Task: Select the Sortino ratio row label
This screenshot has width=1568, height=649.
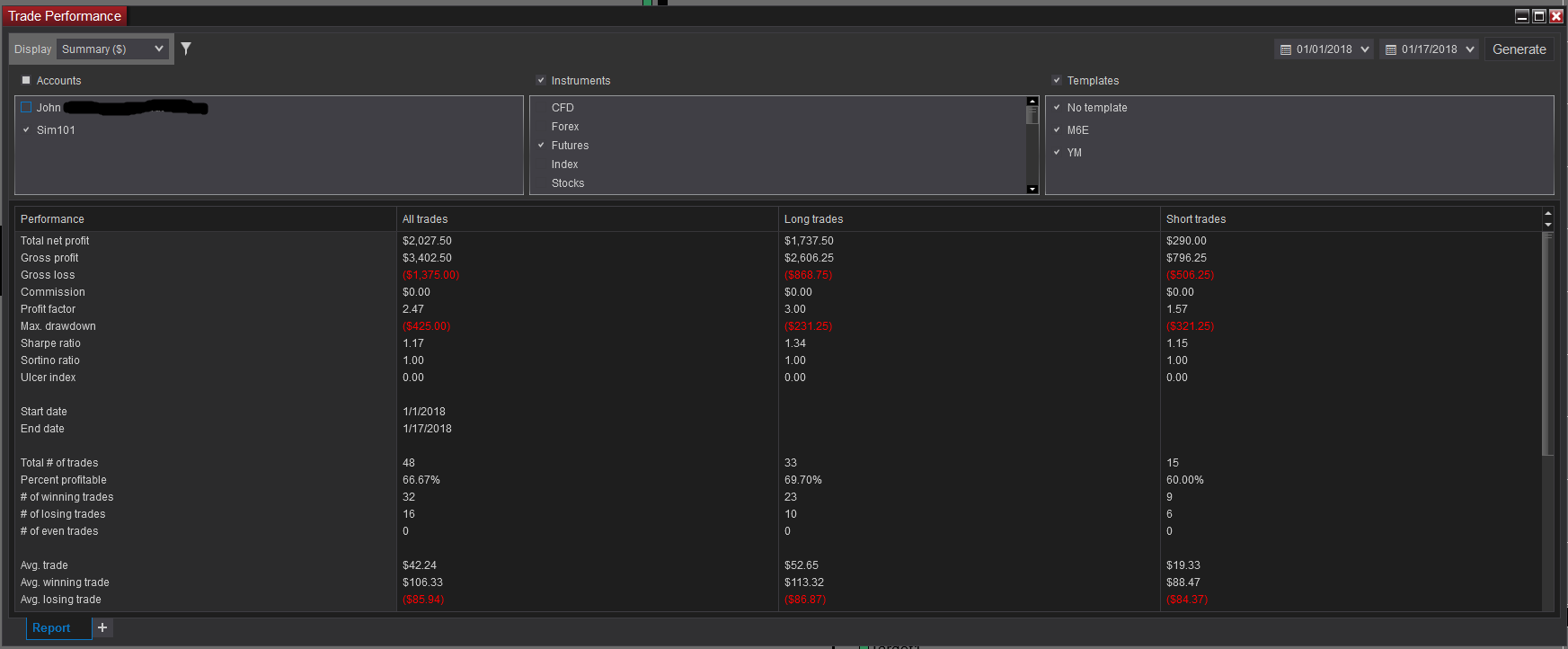Action: coord(50,360)
